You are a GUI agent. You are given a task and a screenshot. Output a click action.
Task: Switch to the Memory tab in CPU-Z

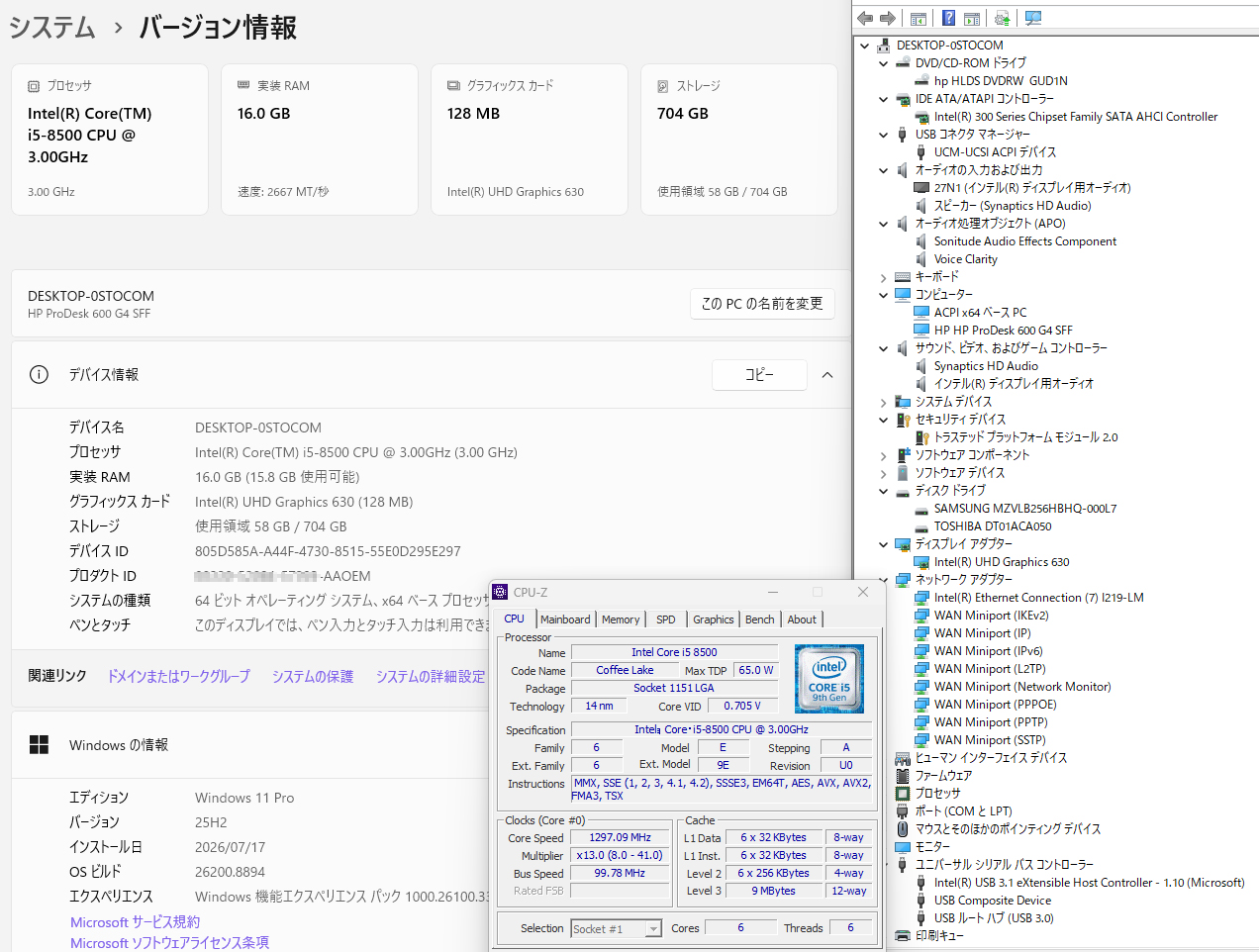click(621, 619)
